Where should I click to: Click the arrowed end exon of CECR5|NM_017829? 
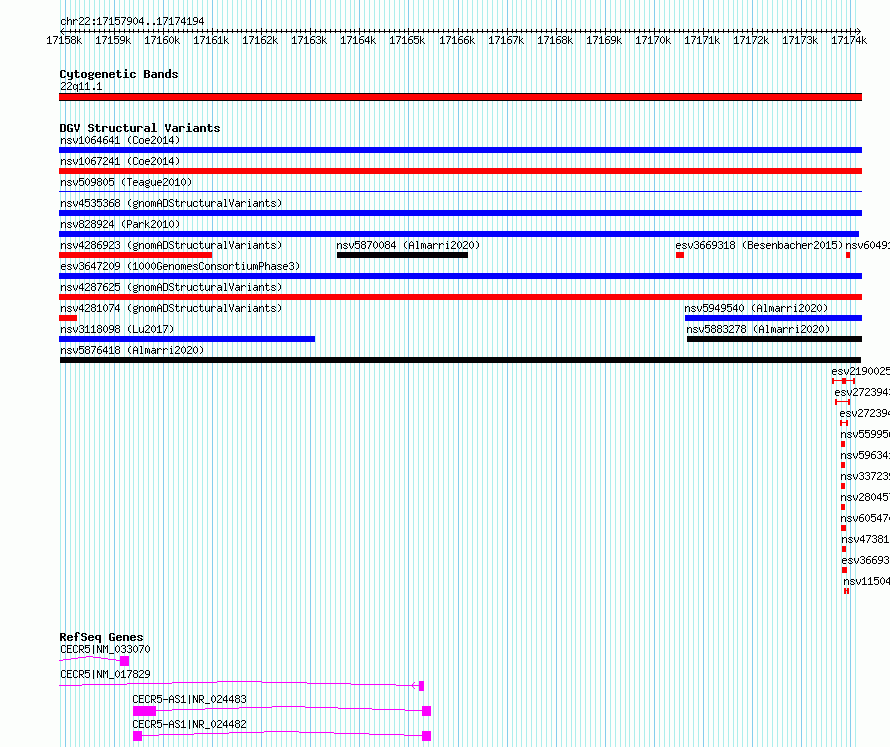pyautogui.click(x=421, y=686)
